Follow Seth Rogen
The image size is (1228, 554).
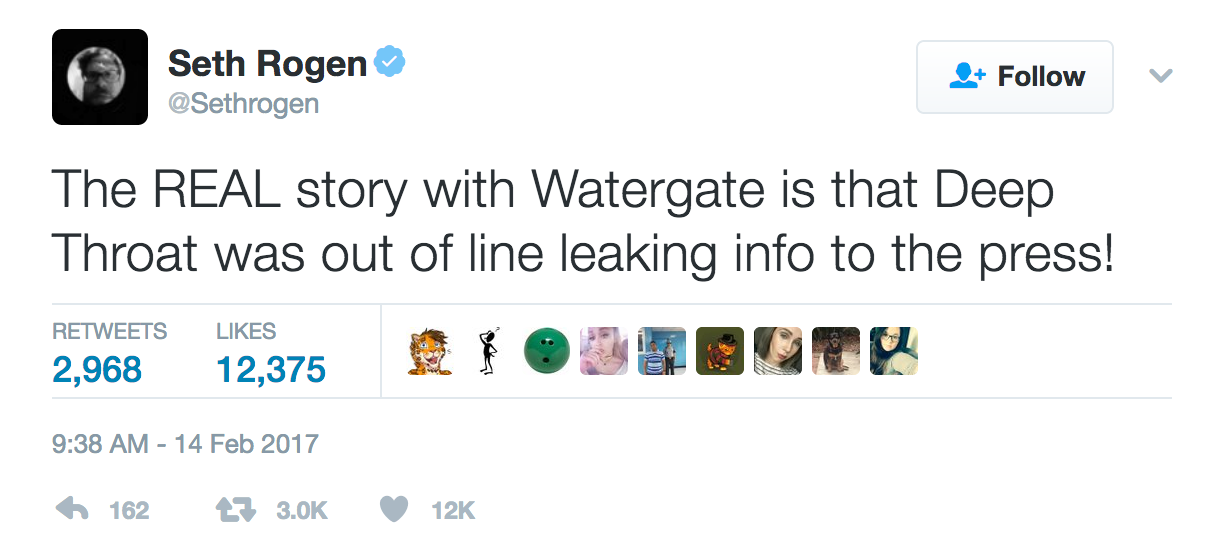tap(1014, 77)
